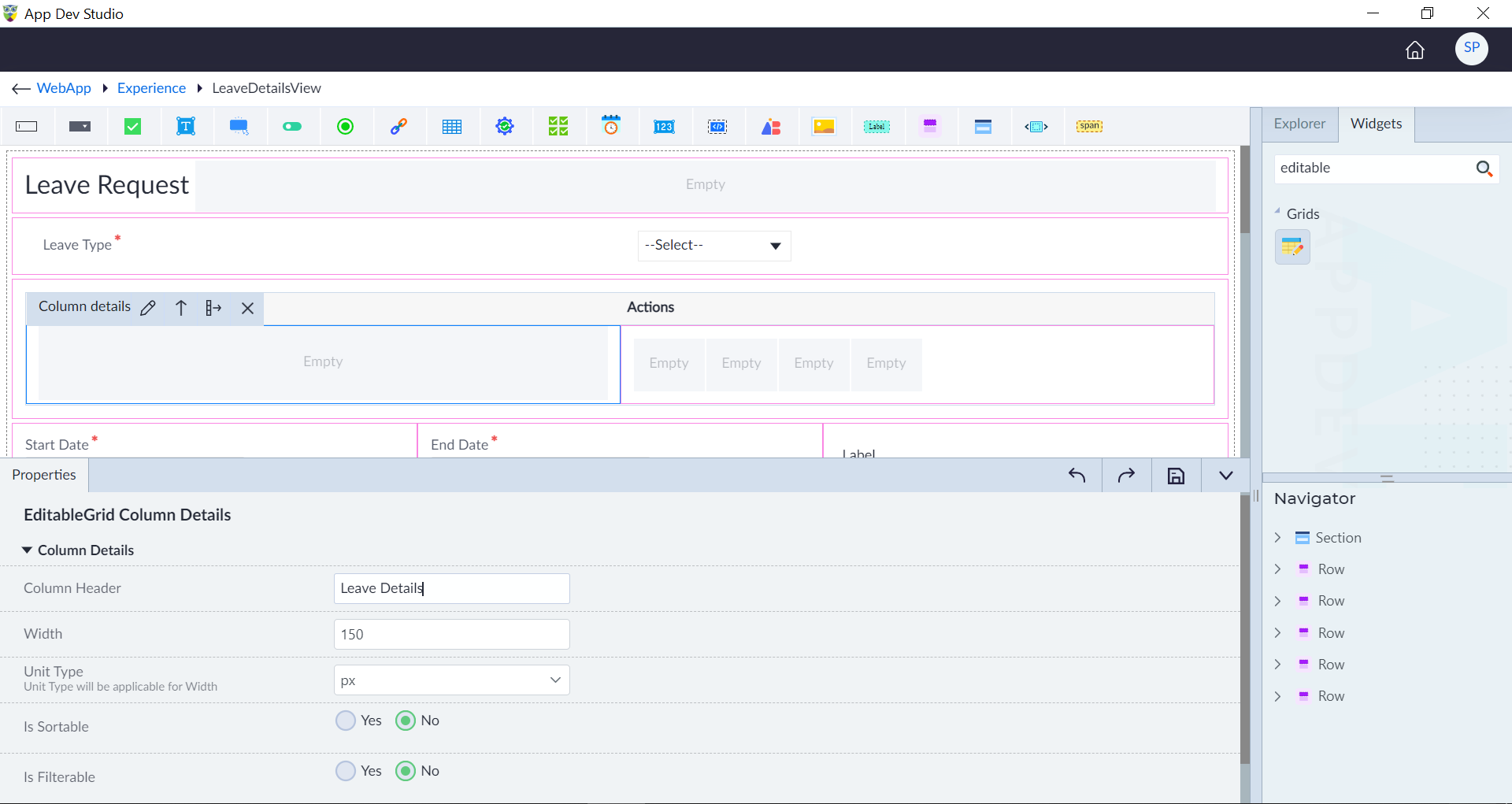Open the Experience breadcrumb link
This screenshot has width=1512, height=804.
[x=151, y=88]
